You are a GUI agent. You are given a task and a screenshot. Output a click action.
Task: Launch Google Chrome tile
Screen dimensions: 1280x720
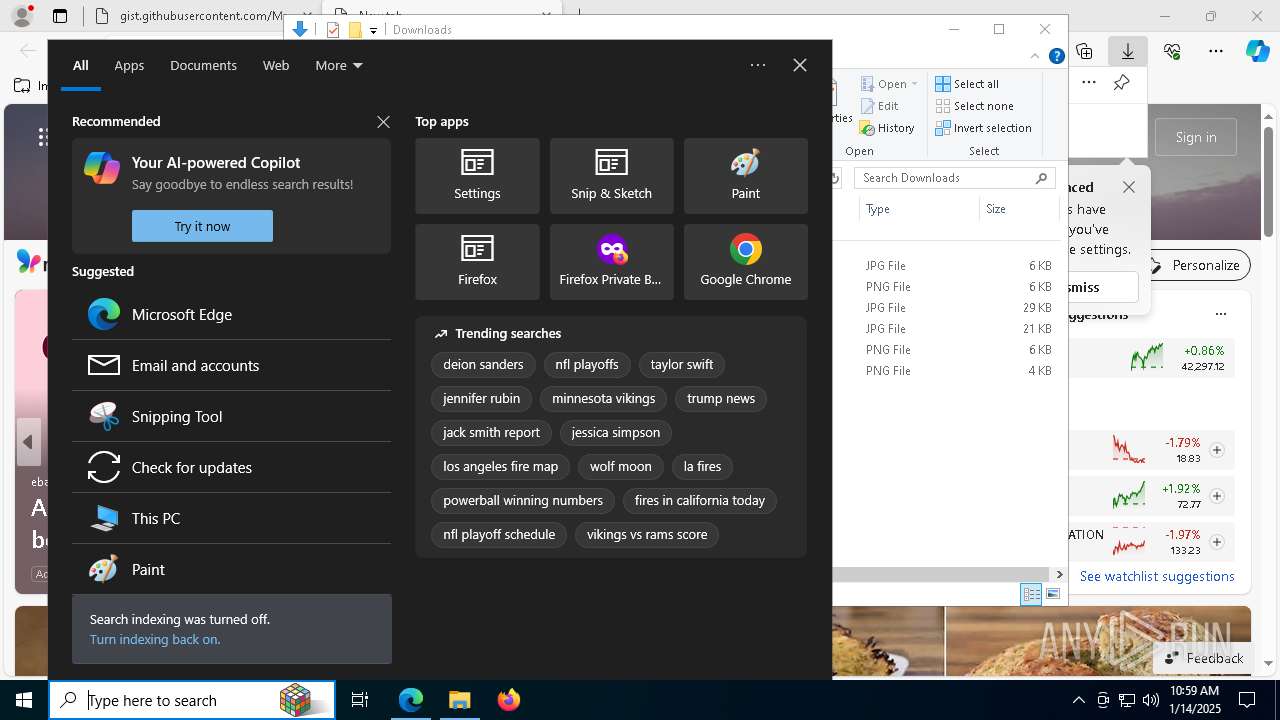[x=745, y=262]
